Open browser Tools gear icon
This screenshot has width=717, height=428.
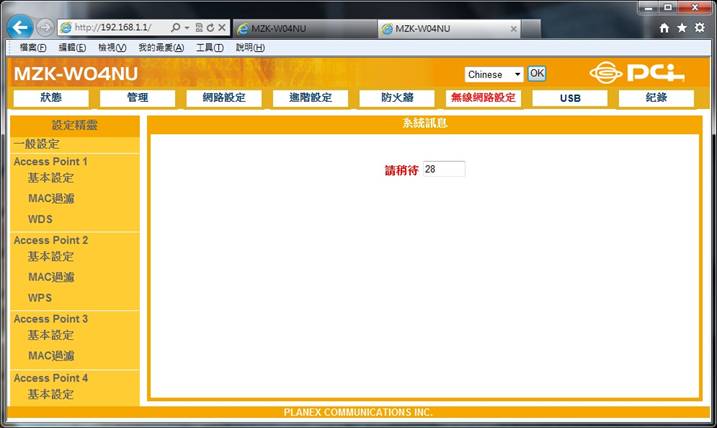700,27
